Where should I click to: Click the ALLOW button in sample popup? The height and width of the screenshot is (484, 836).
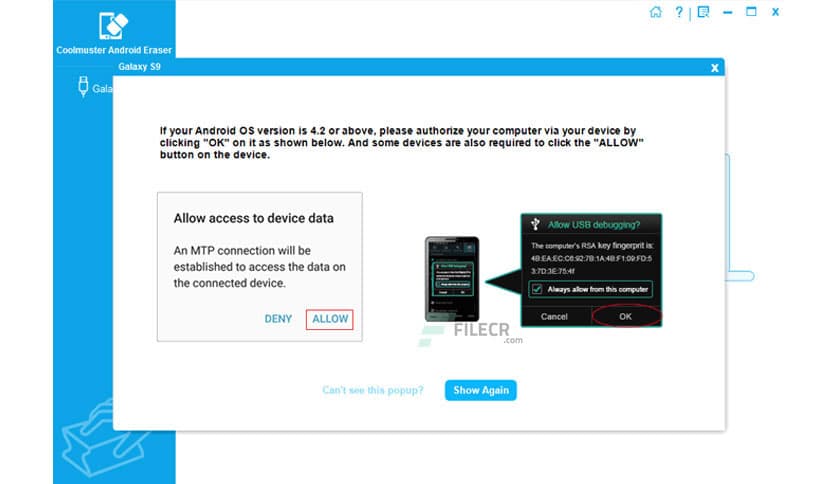pyautogui.click(x=329, y=319)
